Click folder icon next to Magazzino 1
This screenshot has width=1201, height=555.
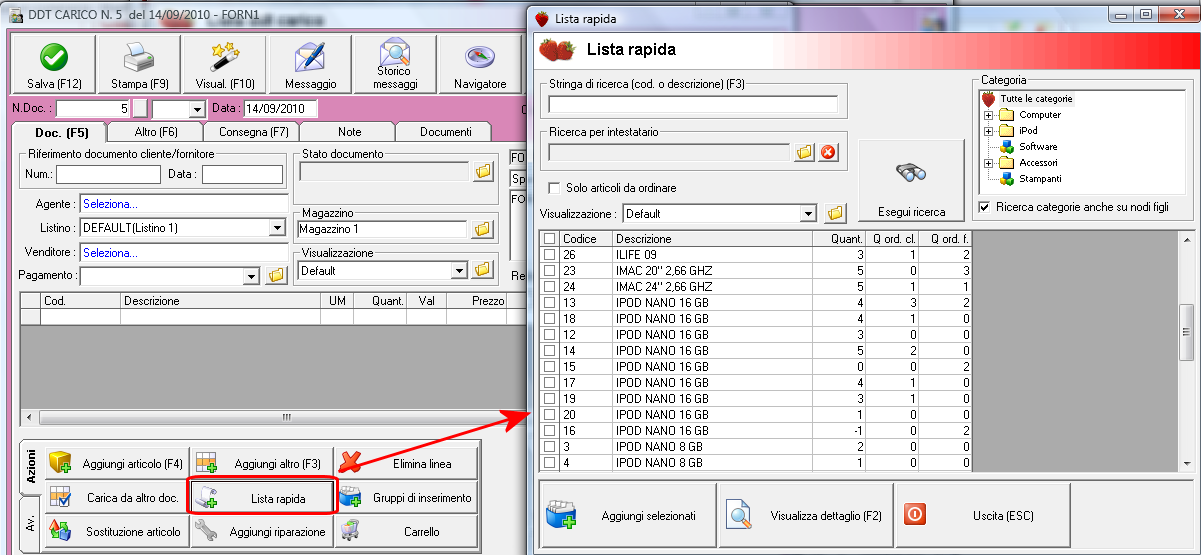click(x=483, y=229)
